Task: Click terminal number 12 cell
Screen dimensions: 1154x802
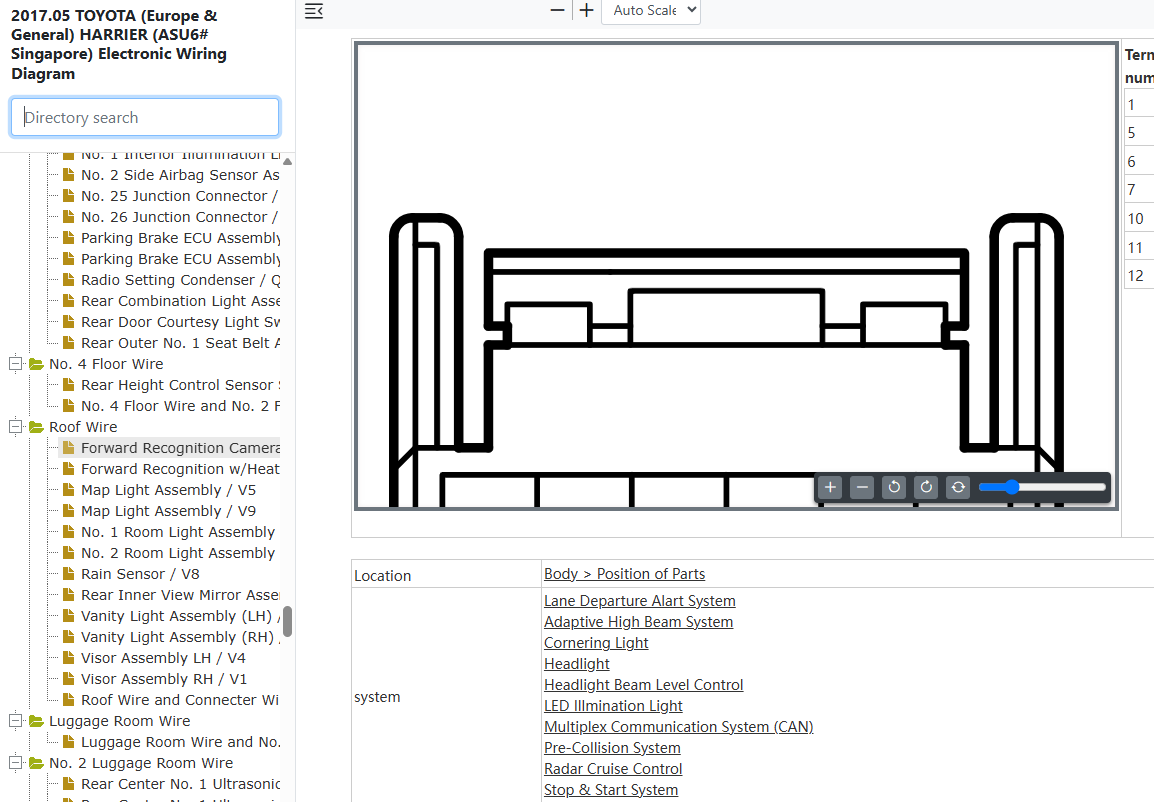Action: pos(1139,275)
